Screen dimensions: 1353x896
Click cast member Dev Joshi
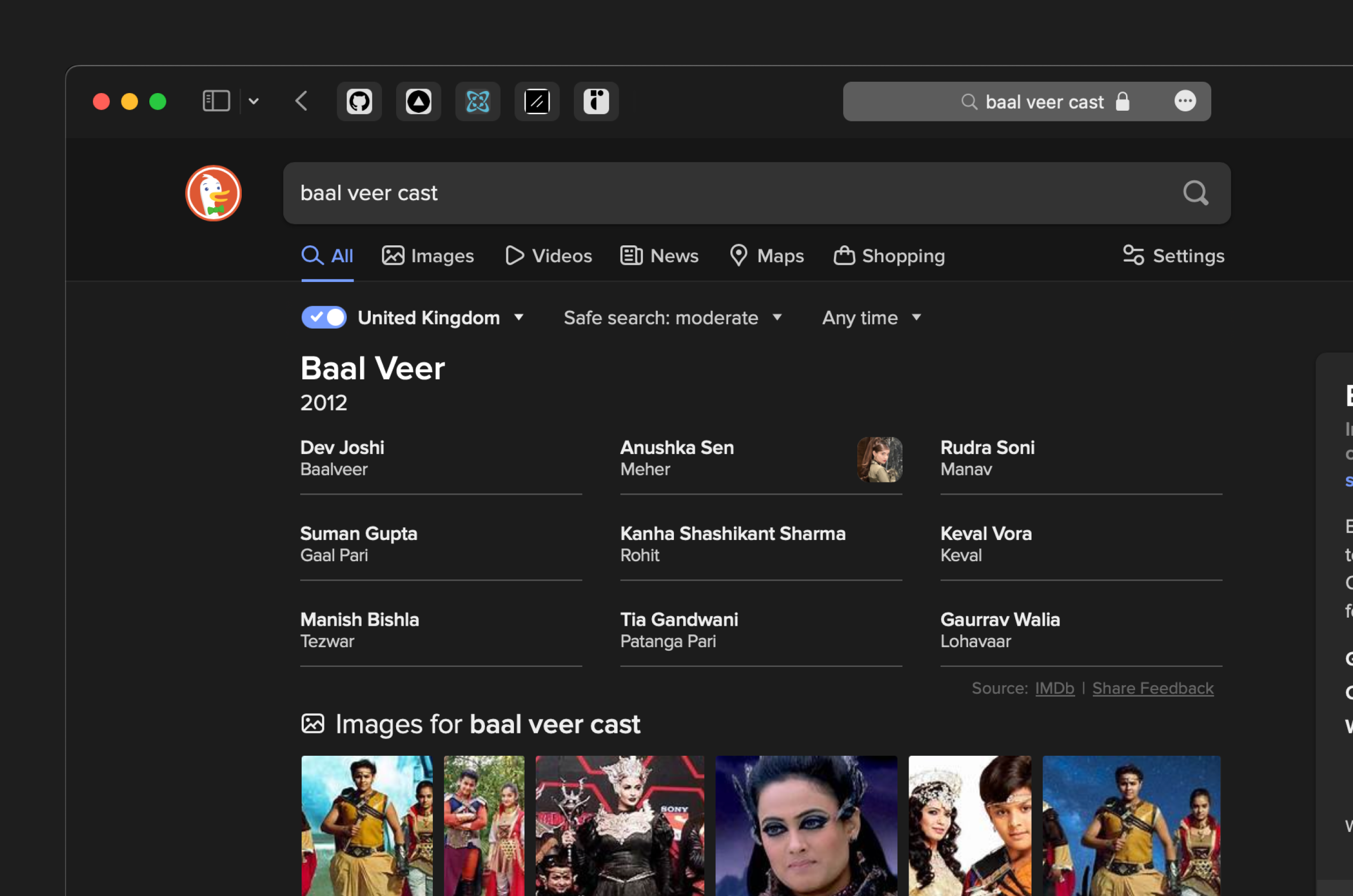[342, 447]
